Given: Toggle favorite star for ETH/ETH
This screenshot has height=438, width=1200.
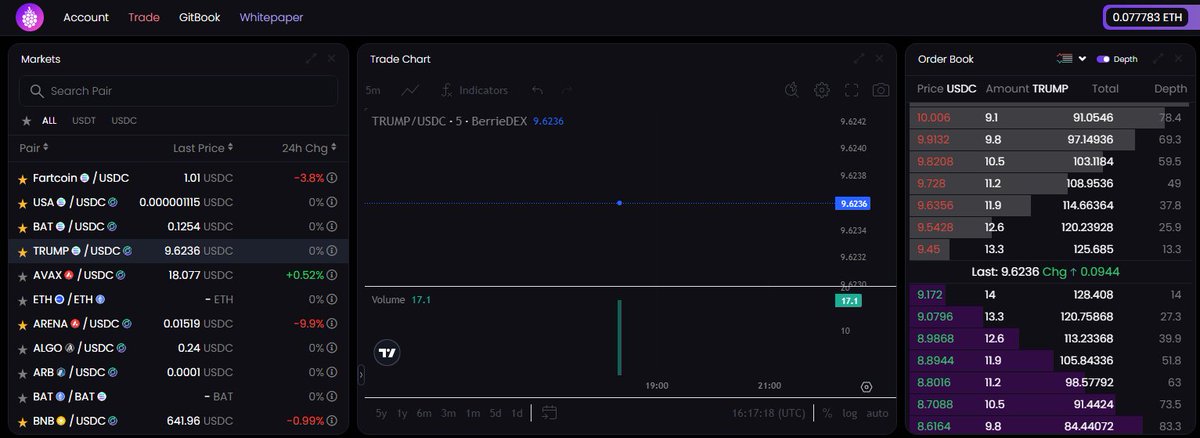Looking at the screenshot, I should (23, 299).
